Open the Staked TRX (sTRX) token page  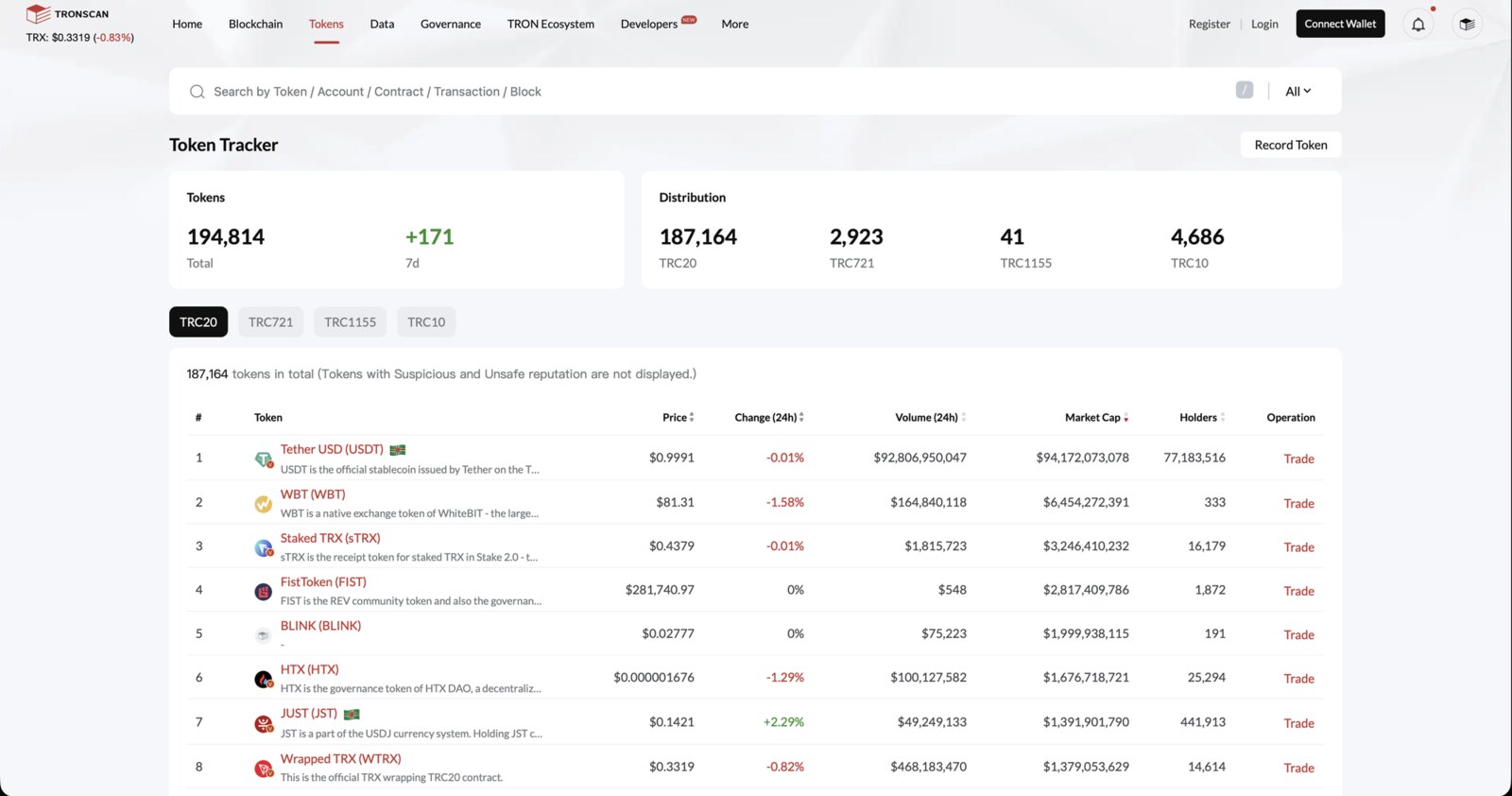coord(330,538)
